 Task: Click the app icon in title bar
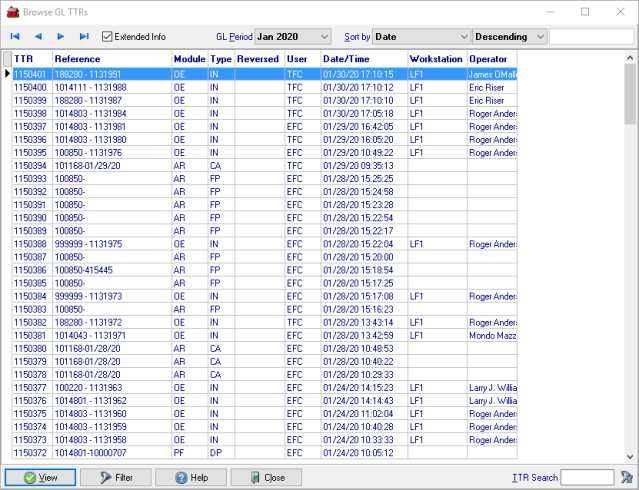coord(11,12)
